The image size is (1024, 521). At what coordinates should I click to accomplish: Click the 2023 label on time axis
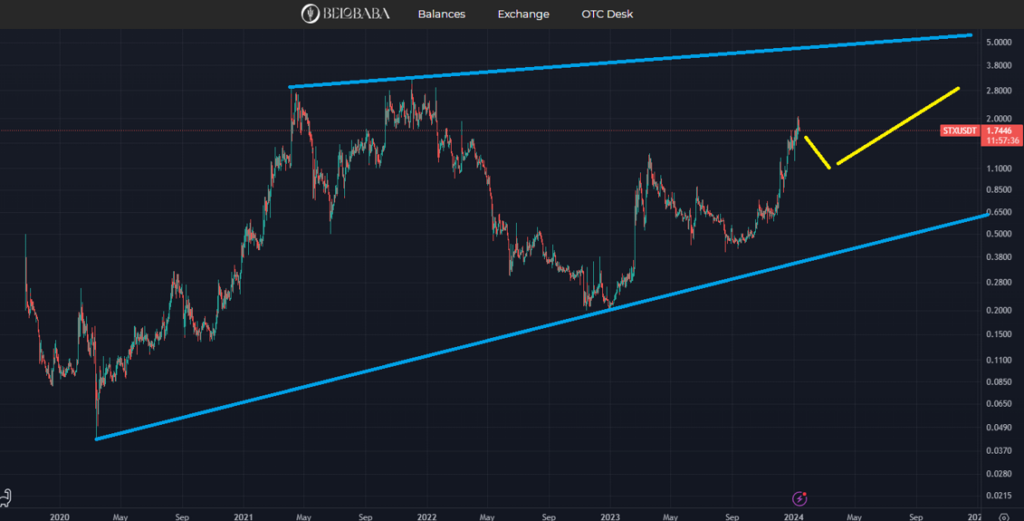pyautogui.click(x=610, y=517)
